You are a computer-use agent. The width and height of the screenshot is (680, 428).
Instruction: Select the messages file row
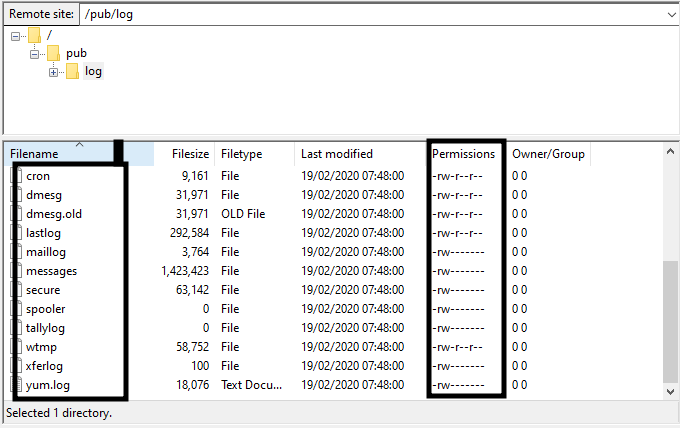tap(52, 271)
